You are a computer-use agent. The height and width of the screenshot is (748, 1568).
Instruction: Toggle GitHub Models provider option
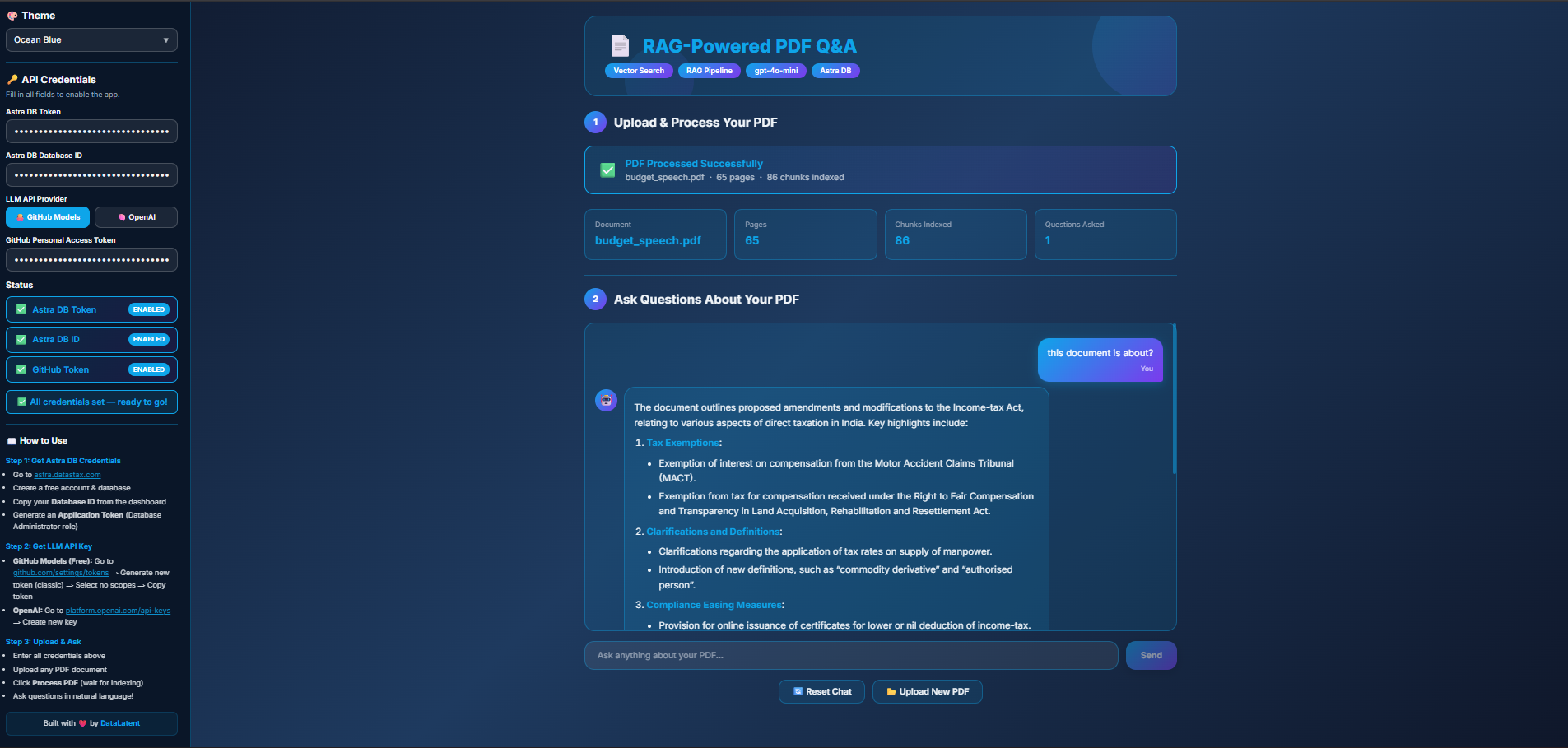click(47, 216)
